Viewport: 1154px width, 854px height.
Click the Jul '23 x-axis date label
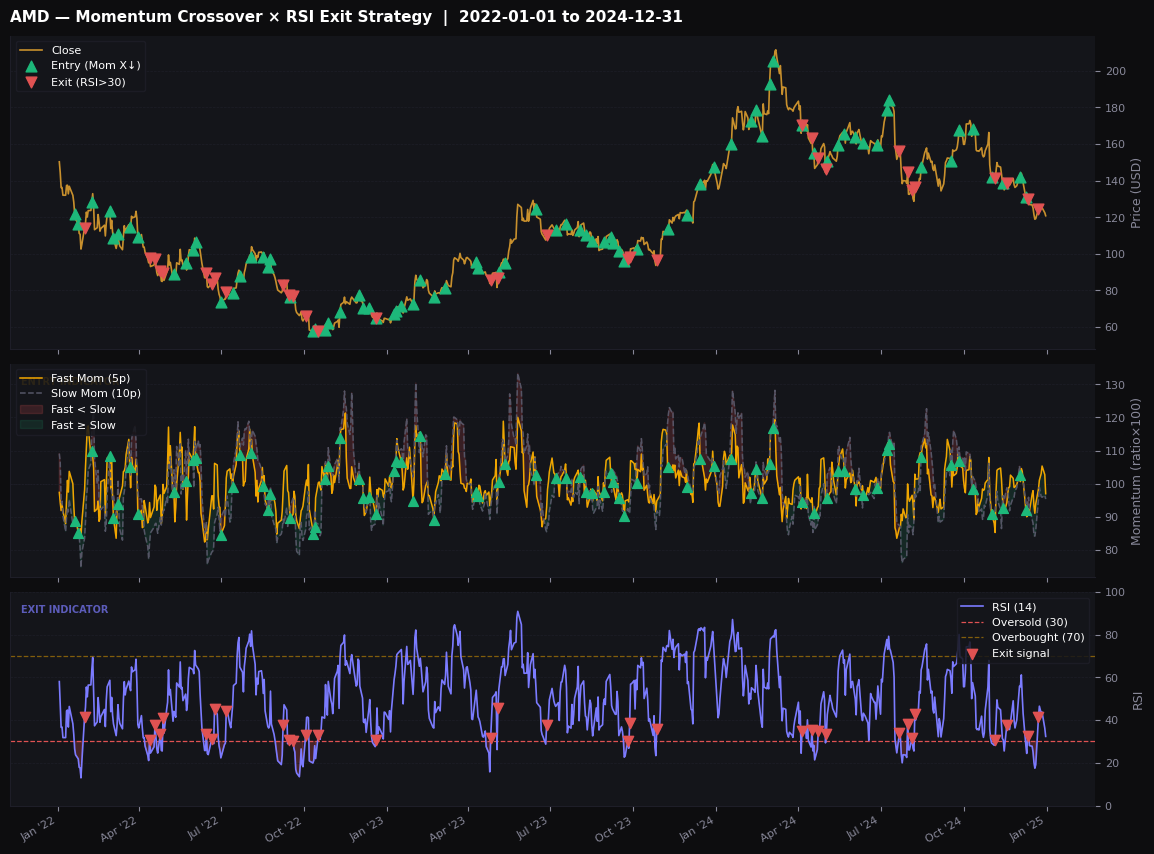pyautogui.click(x=531, y=829)
